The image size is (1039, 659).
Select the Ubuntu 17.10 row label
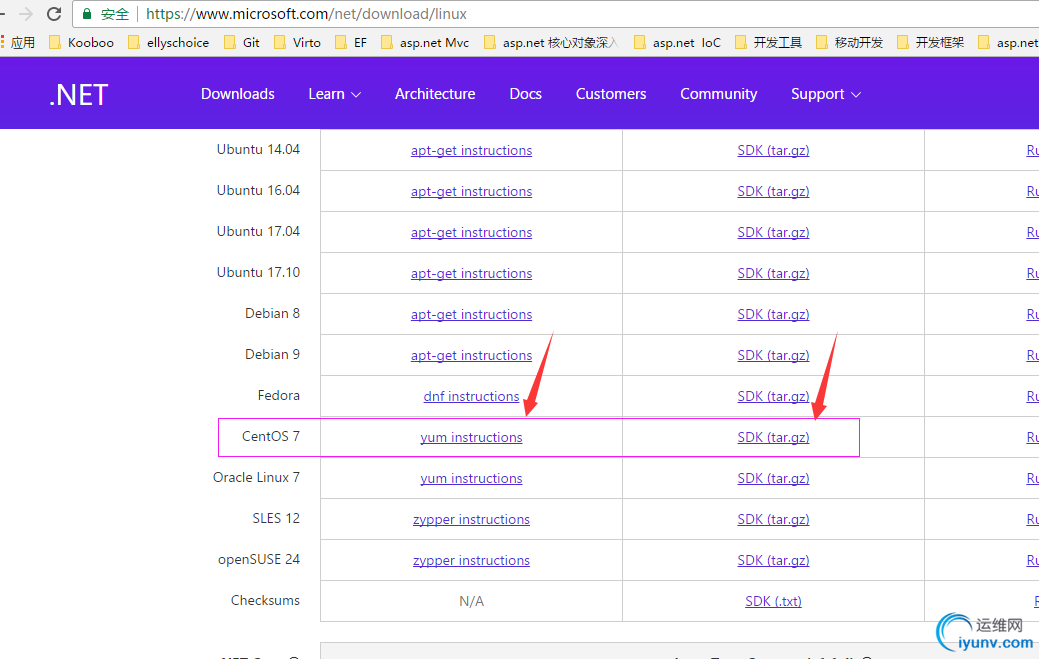point(258,273)
